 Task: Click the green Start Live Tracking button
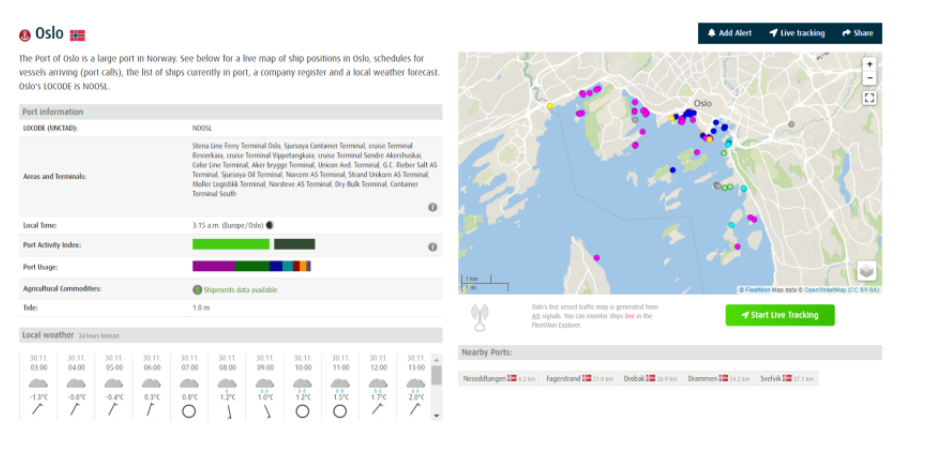pyautogui.click(x=780, y=315)
